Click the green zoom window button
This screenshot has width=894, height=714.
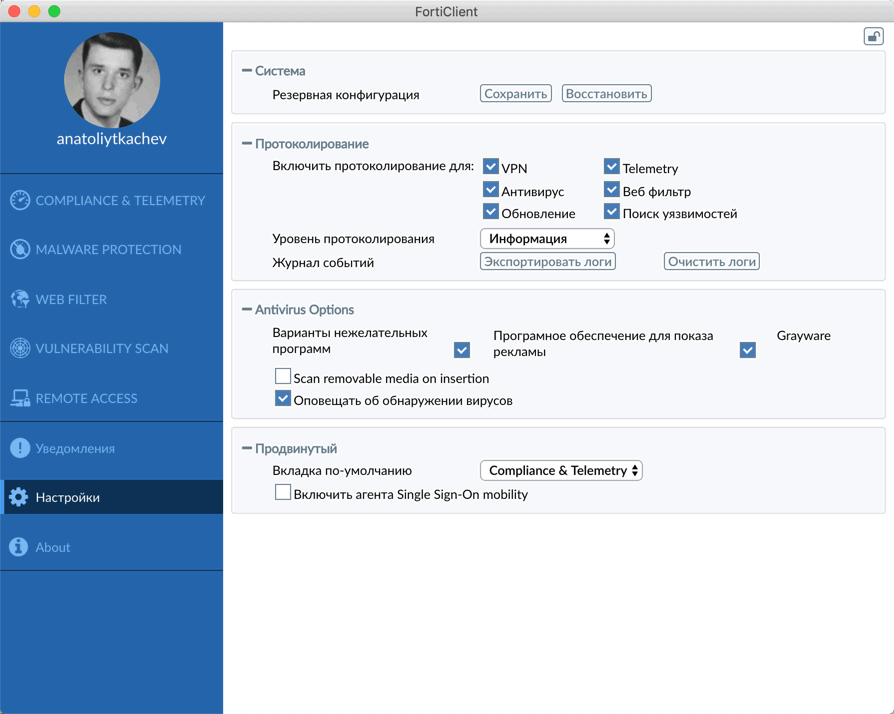tap(54, 11)
